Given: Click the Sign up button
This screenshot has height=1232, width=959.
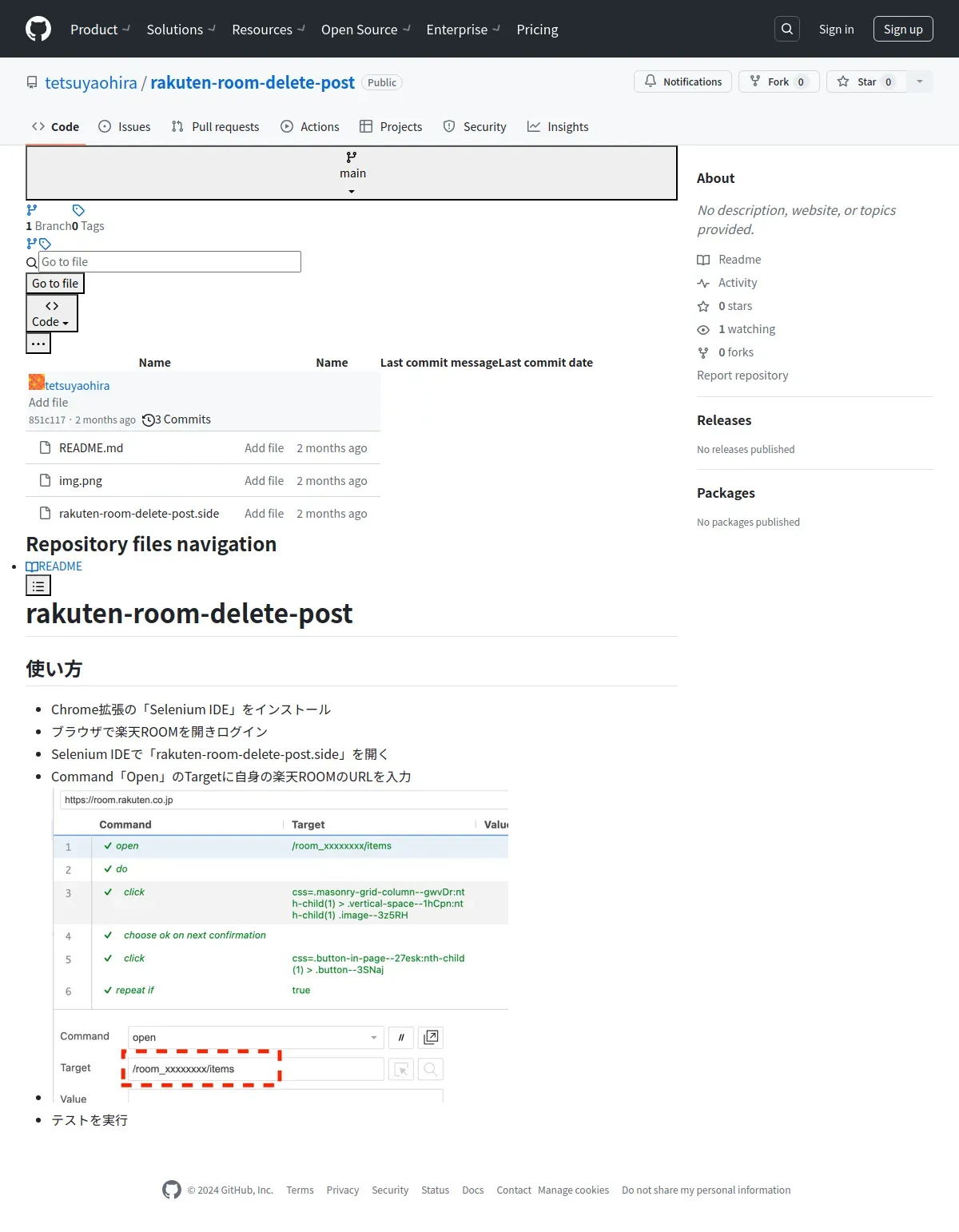Looking at the screenshot, I should click(903, 29).
